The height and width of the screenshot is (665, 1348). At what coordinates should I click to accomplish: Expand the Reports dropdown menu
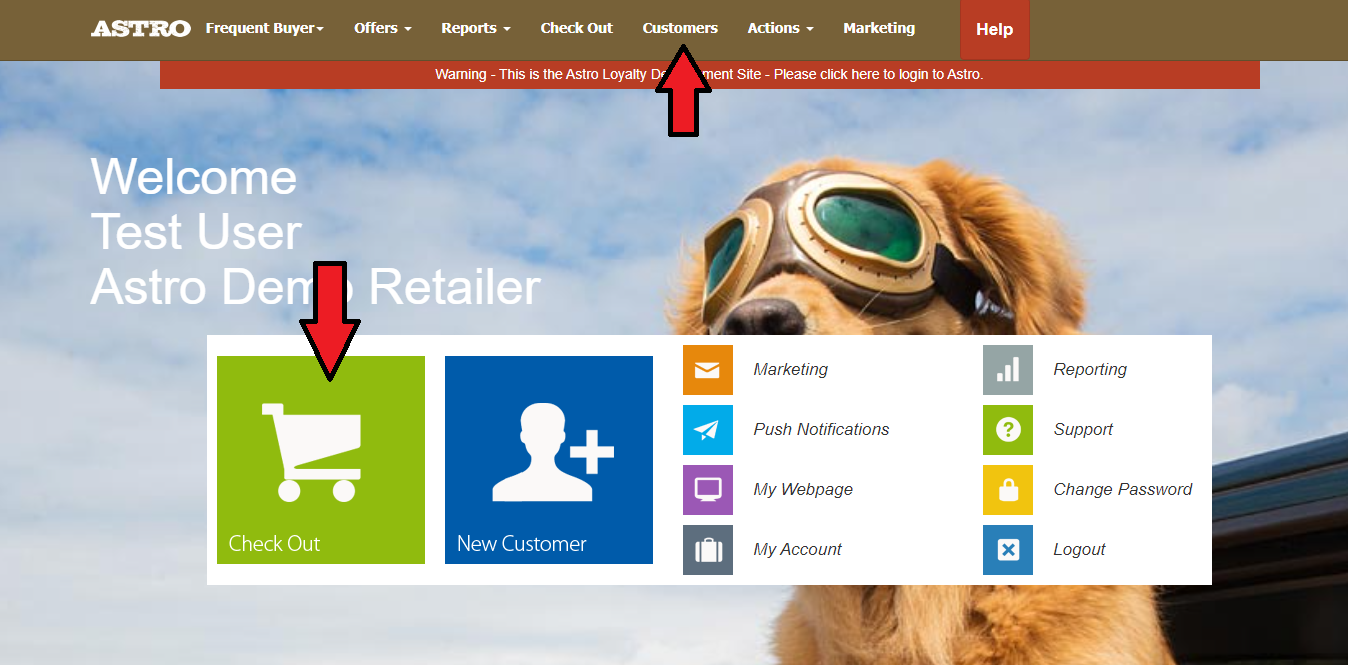click(x=476, y=28)
